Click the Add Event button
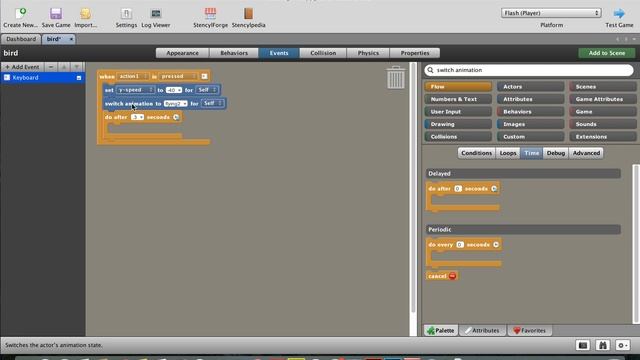 [x=22, y=67]
